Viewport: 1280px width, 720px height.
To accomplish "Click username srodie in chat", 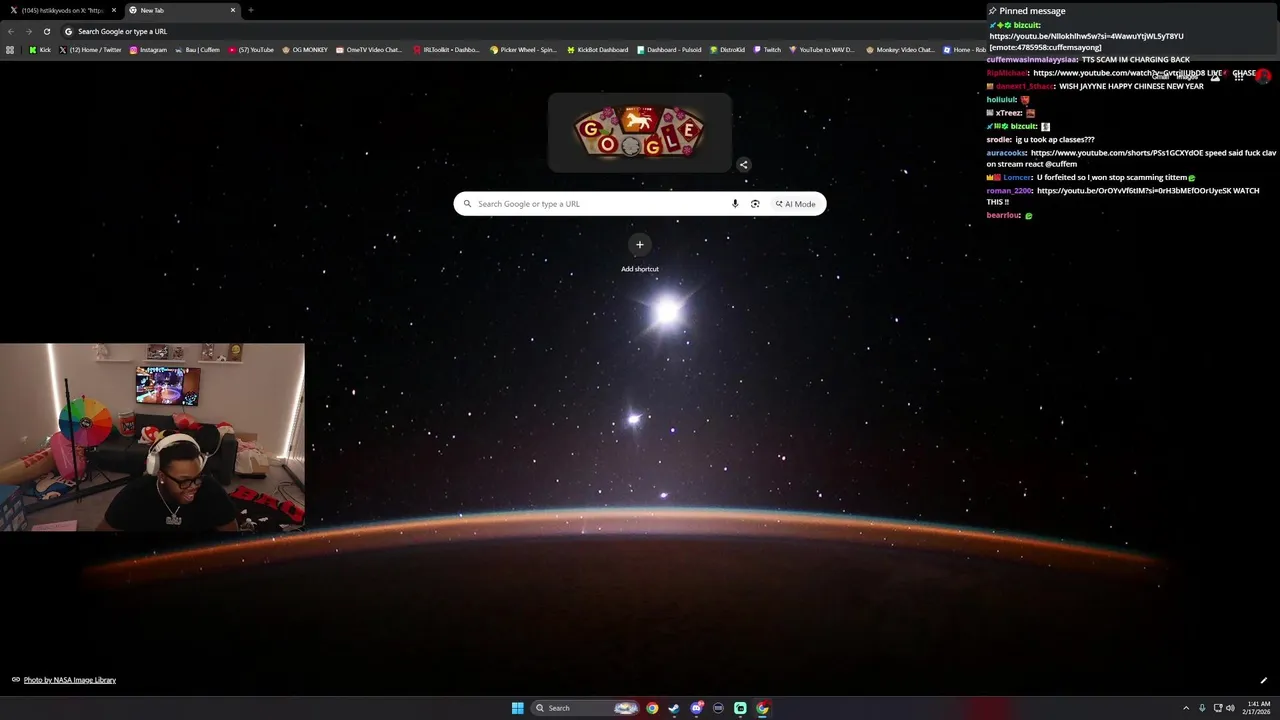I will 999,140.
